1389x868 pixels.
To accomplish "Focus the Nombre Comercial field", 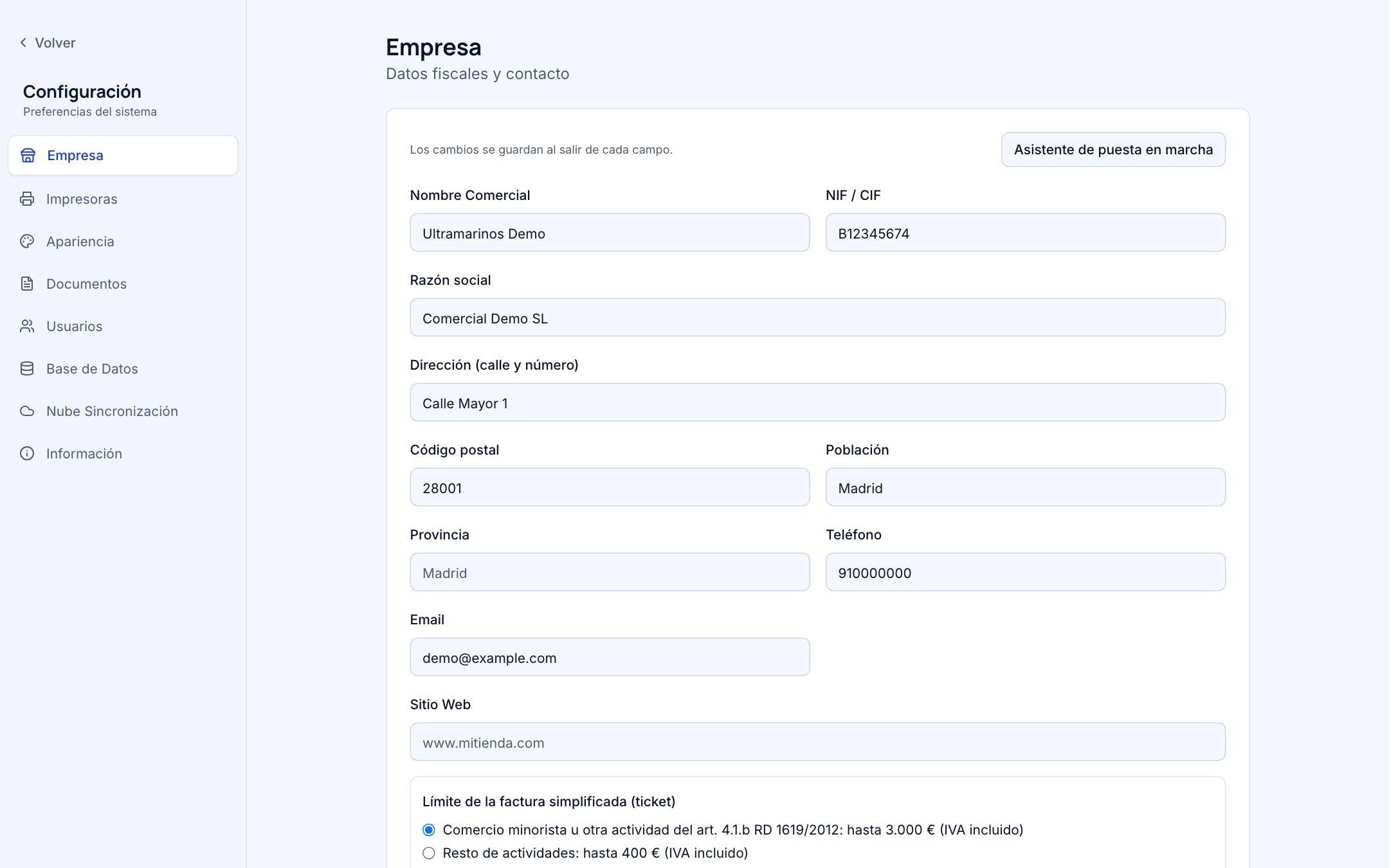I will click(x=610, y=233).
